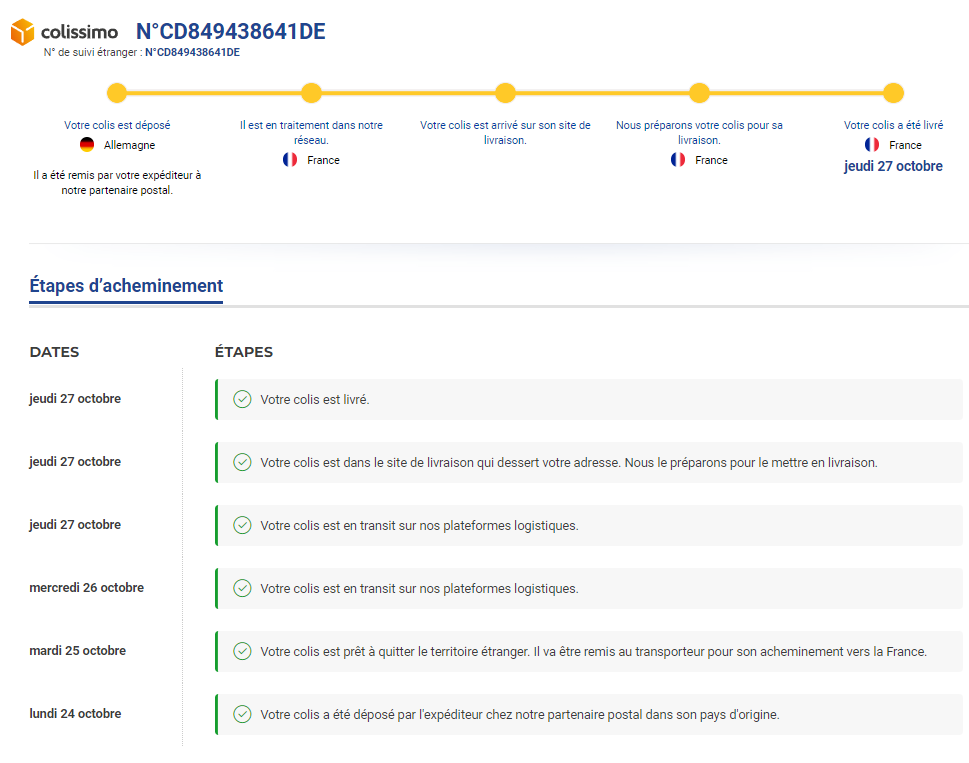Viewport: 969px width, 763px height.
Task: Click the main tracking number N°CD849438641DE heading
Action: tap(230, 32)
